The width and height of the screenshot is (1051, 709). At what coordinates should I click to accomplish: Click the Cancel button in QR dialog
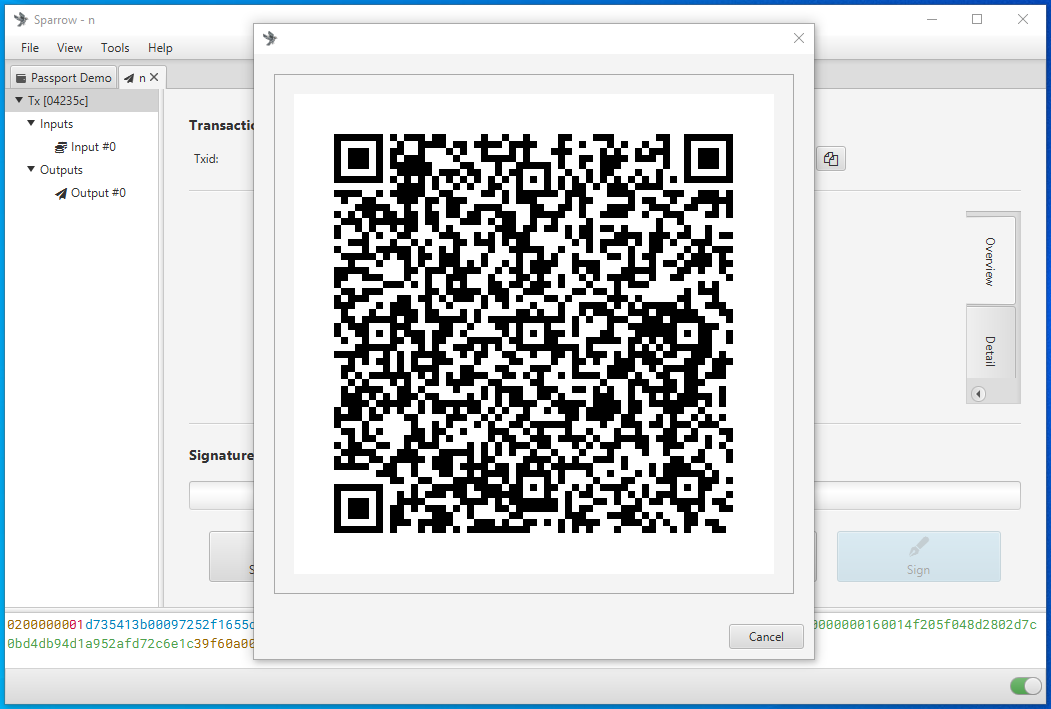click(x=766, y=637)
